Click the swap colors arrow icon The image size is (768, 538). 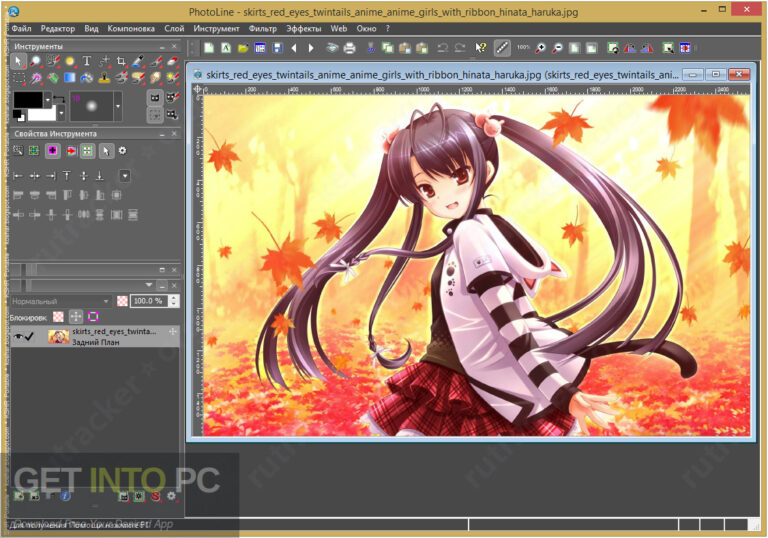pyautogui.click(x=59, y=99)
